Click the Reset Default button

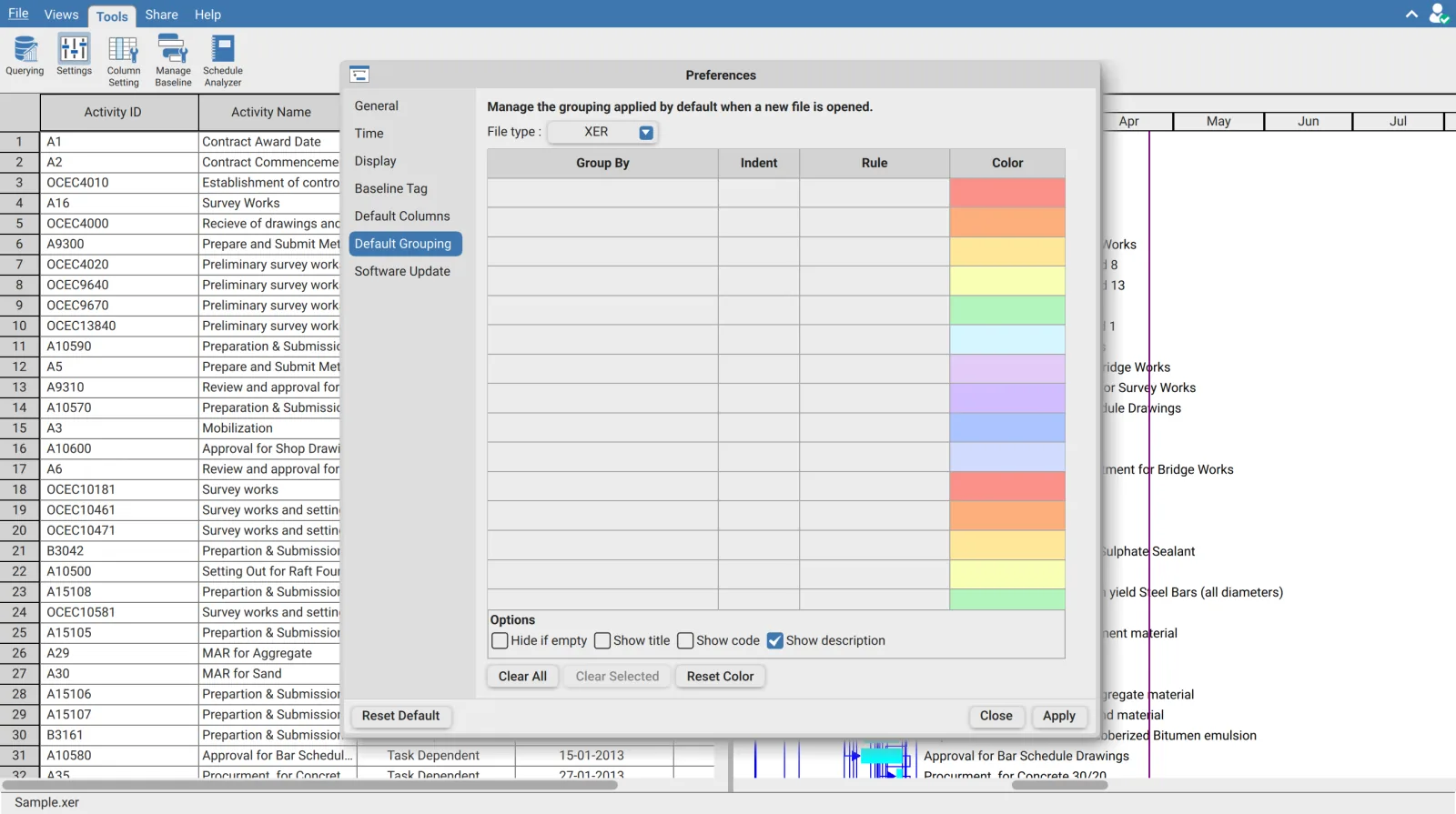coord(400,716)
